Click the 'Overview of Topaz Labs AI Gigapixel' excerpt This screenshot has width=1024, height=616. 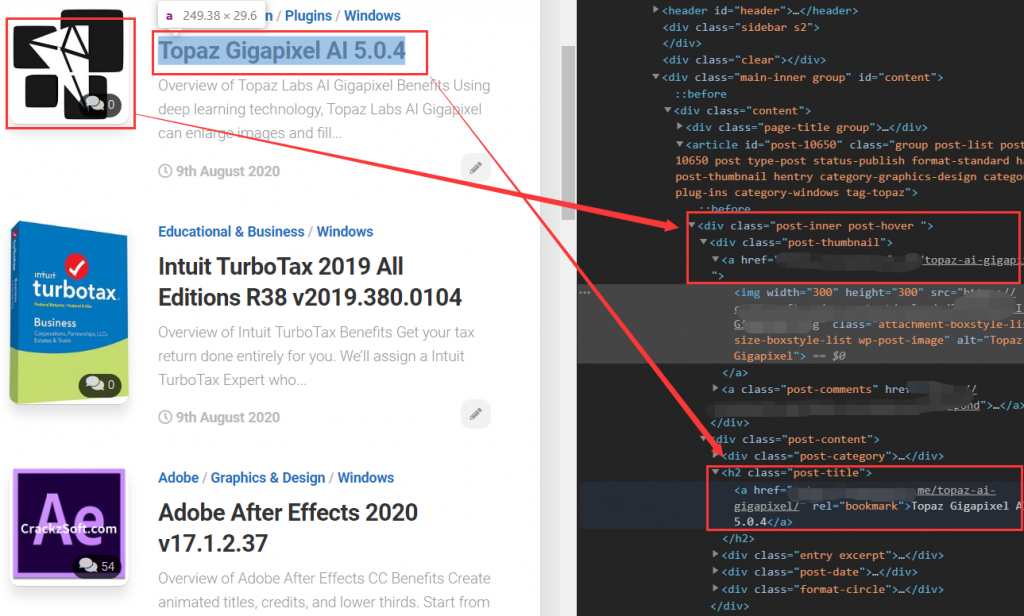[324, 109]
